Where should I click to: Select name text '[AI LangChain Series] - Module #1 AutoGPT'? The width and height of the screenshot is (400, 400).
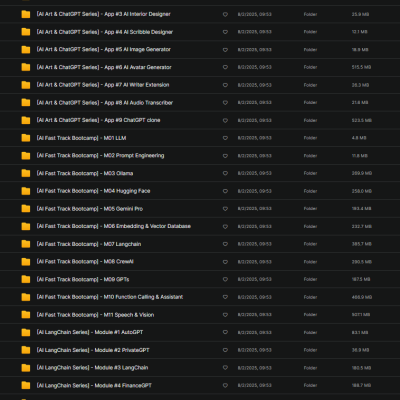90,332
